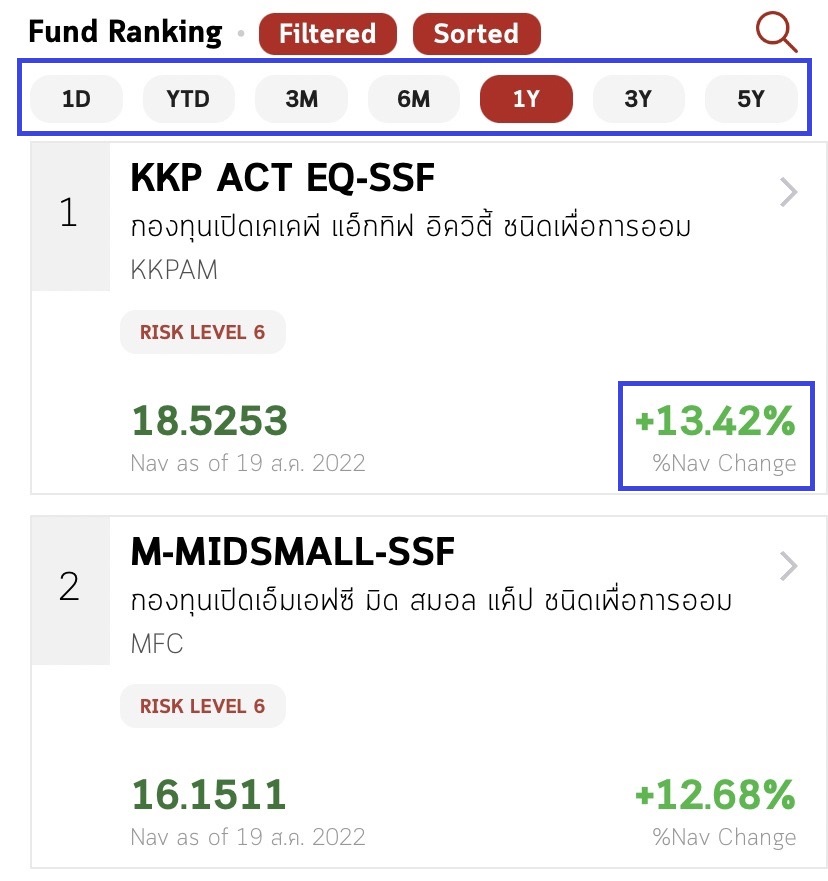The image size is (828, 881).
Task: Click the +12.68% Nav Change value
Action: click(715, 796)
